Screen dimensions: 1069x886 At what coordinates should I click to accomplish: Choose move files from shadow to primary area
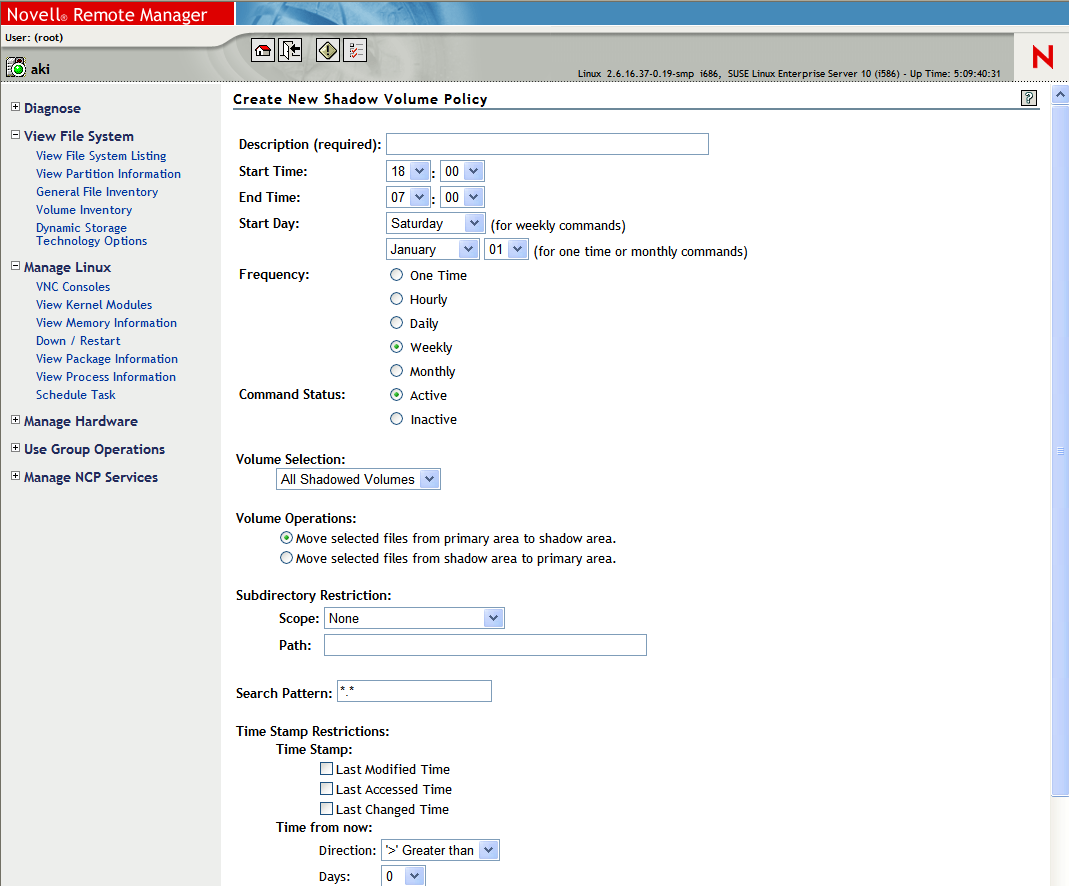point(286,557)
